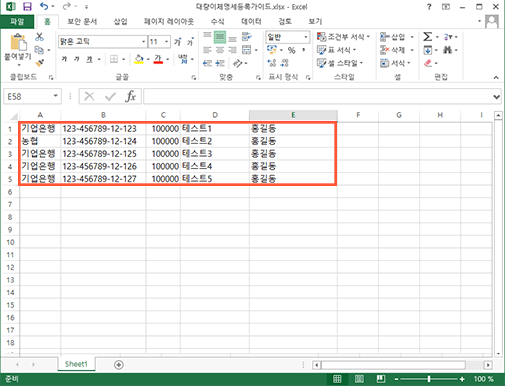This screenshot has height=386, width=505.
Task: Open the 데이터 ribbon tab
Action: [251, 21]
